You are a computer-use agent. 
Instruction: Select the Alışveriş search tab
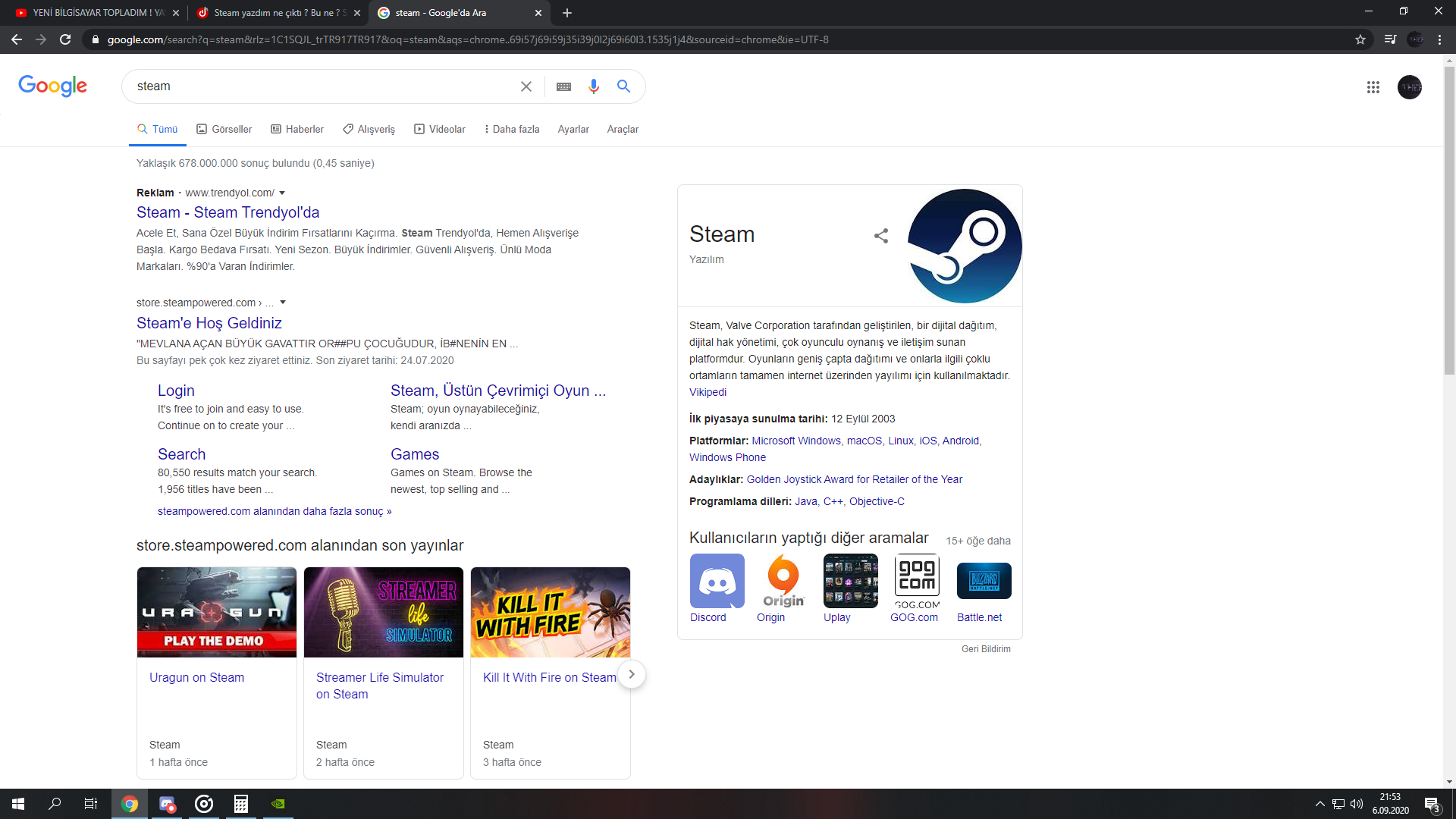[x=369, y=130]
